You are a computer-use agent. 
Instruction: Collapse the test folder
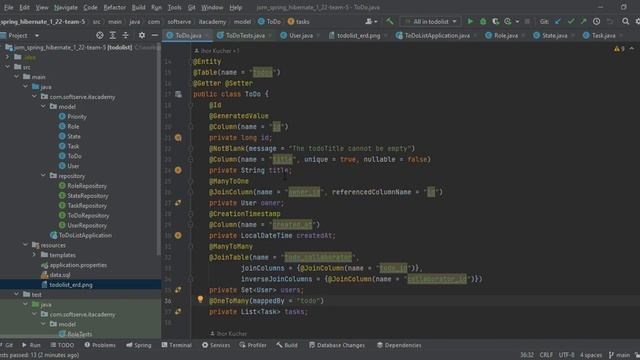(17, 295)
